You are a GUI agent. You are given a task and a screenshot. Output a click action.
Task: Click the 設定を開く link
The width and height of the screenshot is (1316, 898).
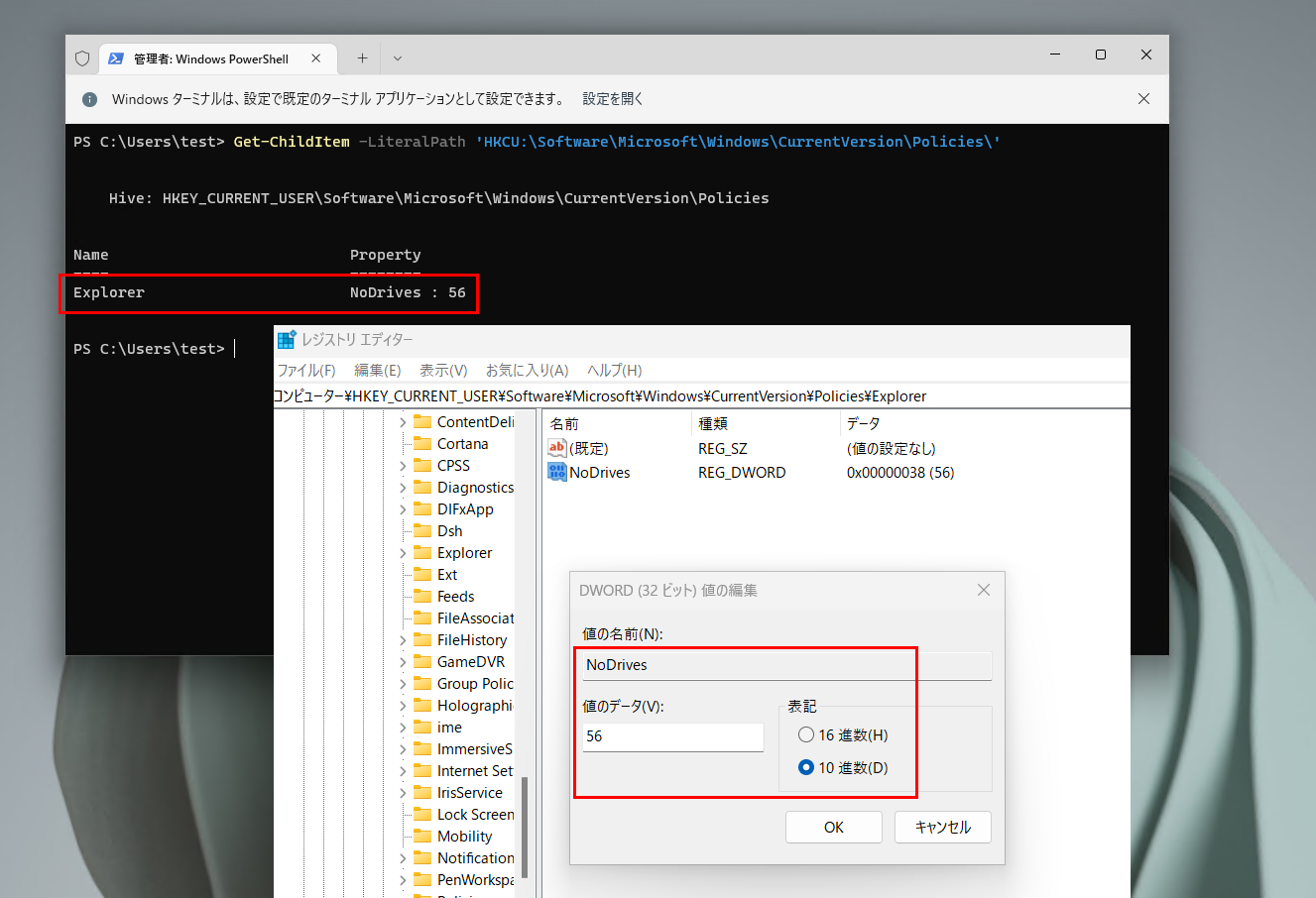click(x=613, y=99)
